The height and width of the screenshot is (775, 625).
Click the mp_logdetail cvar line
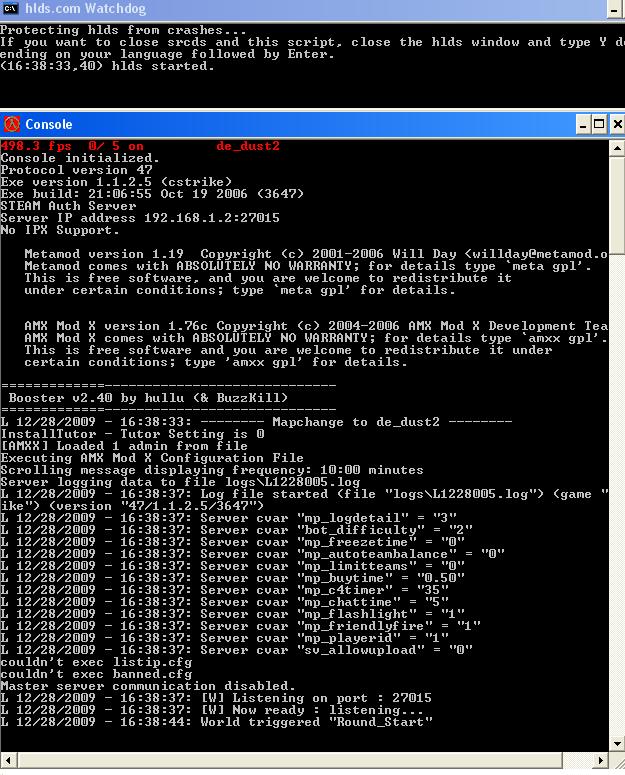coord(228,518)
